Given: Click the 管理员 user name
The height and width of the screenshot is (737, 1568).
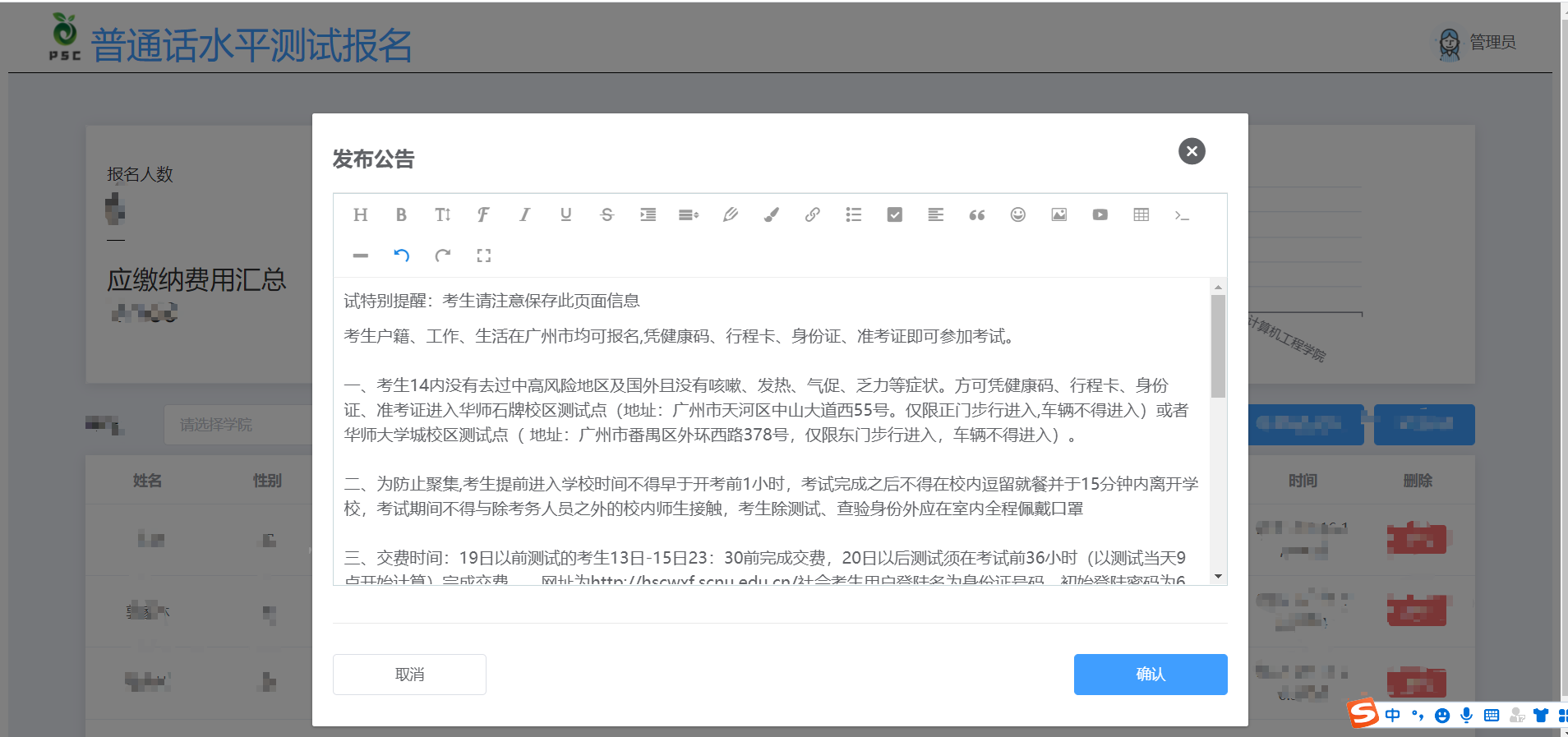Looking at the screenshot, I should click(1492, 42).
